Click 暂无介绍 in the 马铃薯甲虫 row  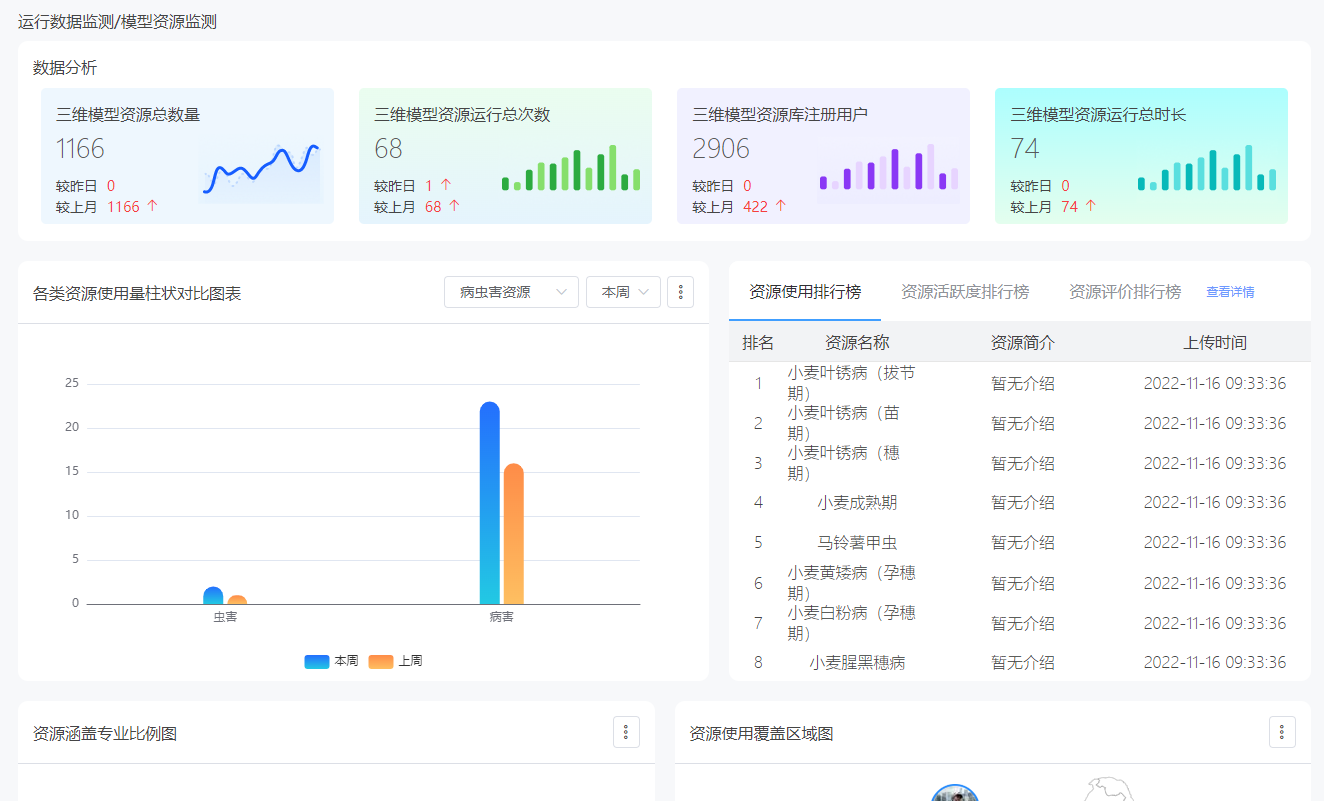(x=1023, y=543)
